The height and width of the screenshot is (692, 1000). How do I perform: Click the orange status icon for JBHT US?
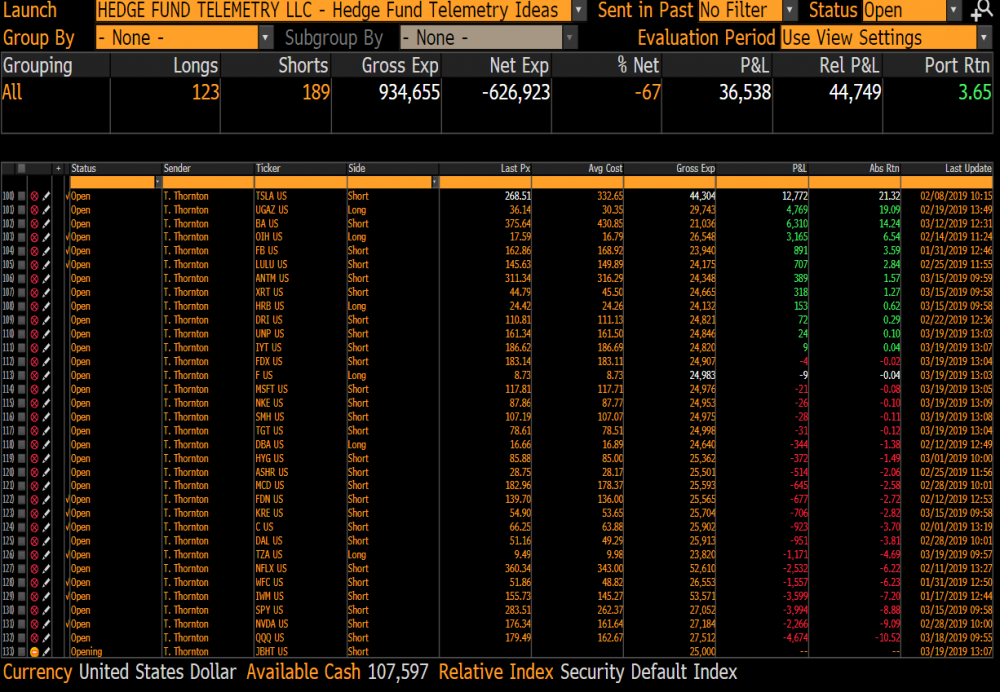pos(34,652)
